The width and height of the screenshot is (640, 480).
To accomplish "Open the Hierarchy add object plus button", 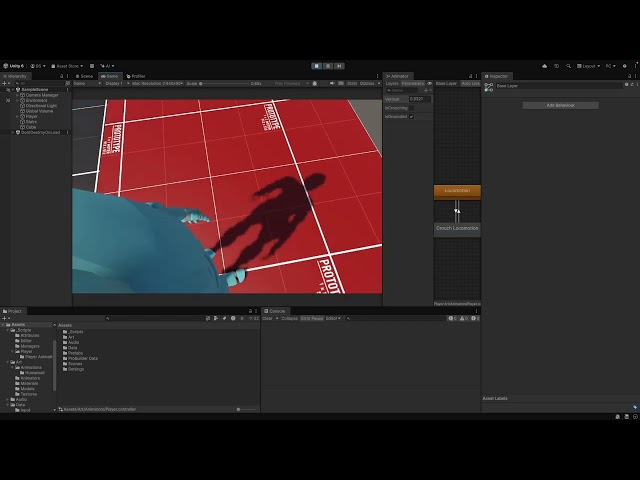I will point(6,83).
